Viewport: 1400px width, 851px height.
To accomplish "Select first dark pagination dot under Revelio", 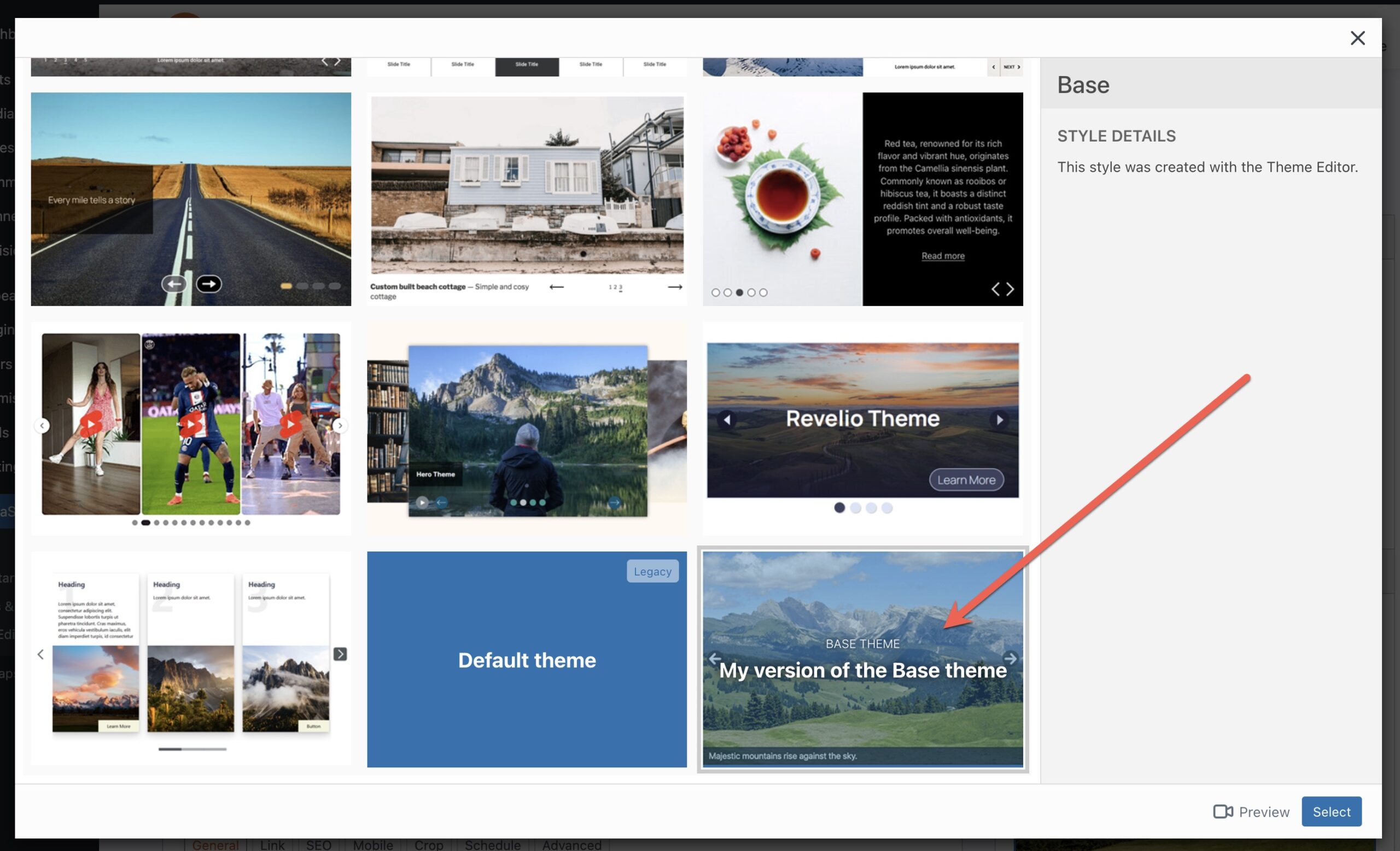I will pos(839,508).
